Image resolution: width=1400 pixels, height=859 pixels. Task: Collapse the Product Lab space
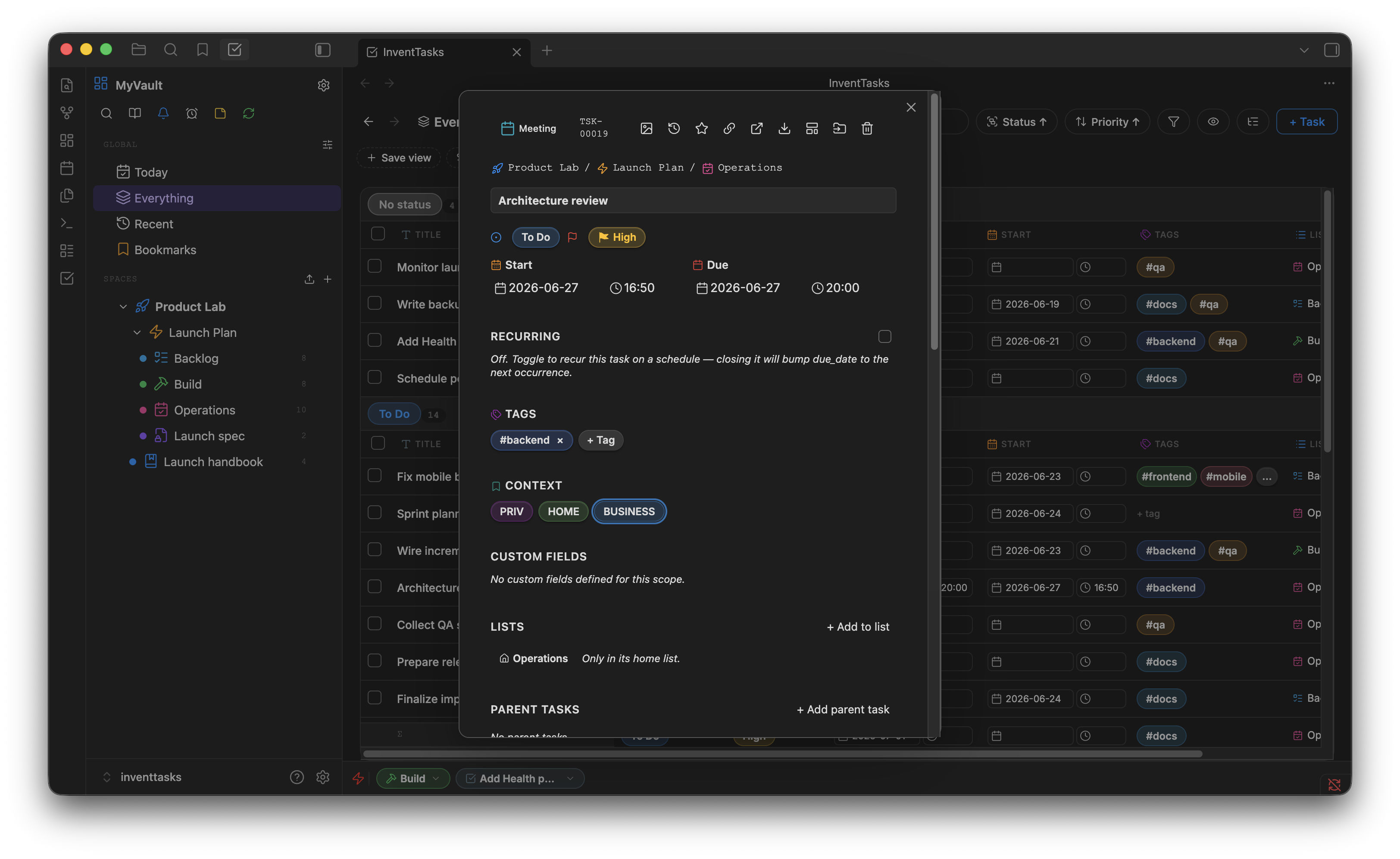pyautogui.click(x=123, y=307)
